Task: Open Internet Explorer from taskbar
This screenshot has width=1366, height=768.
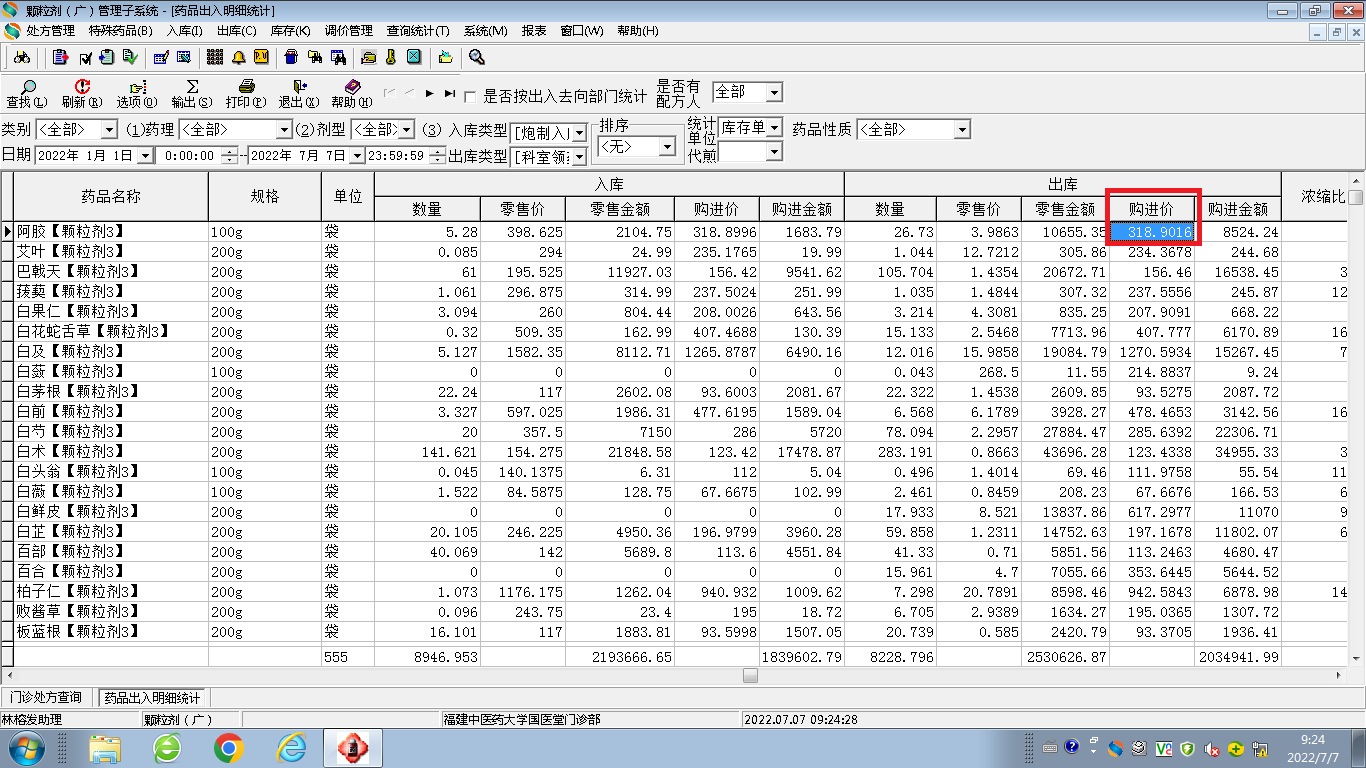Action: tap(291, 748)
